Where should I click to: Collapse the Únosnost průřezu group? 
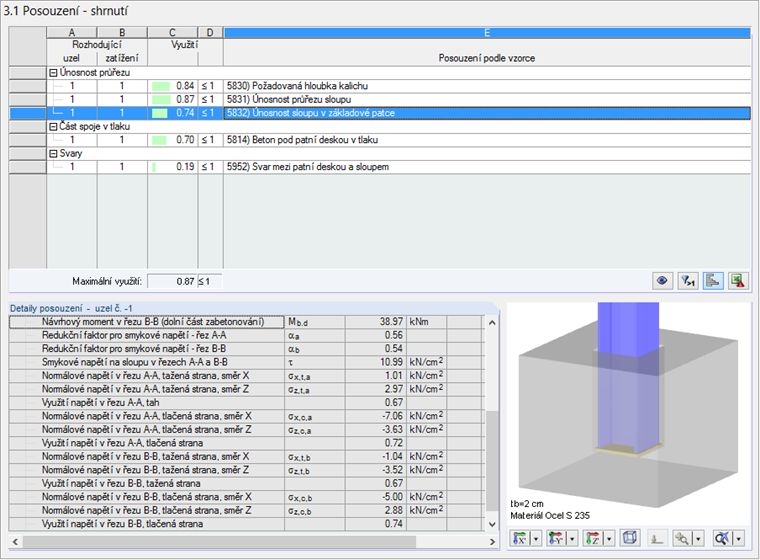tap(53, 73)
